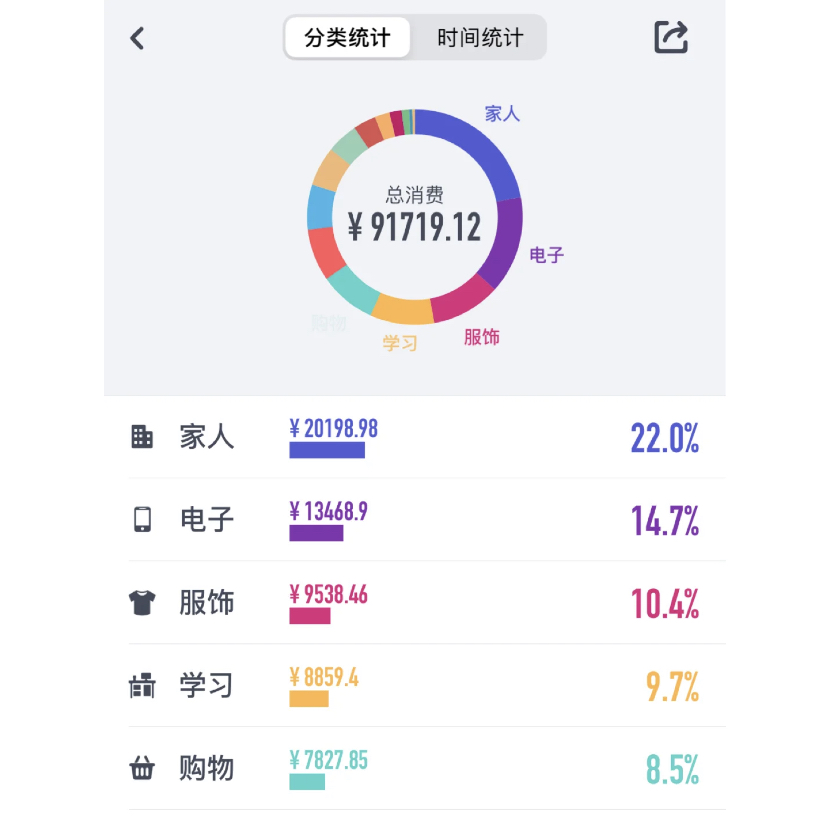The image size is (828, 823).
Task: Tap the 22.0% percentage for 家人
Action: [664, 438]
